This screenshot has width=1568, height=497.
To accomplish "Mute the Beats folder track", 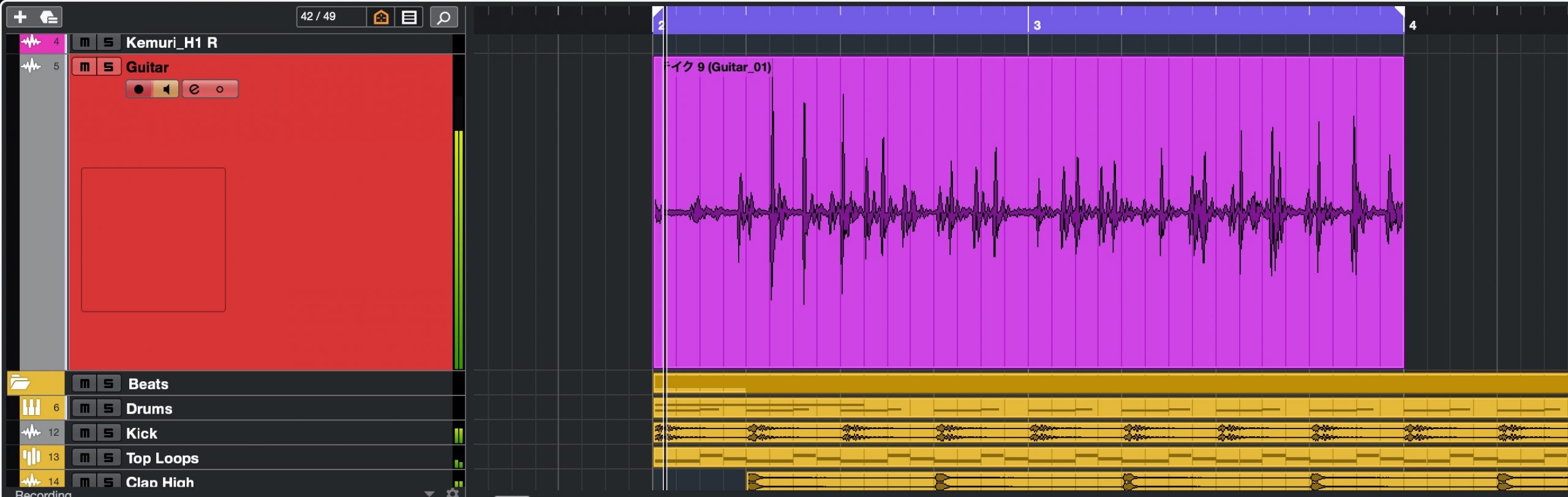I will [85, 384].
